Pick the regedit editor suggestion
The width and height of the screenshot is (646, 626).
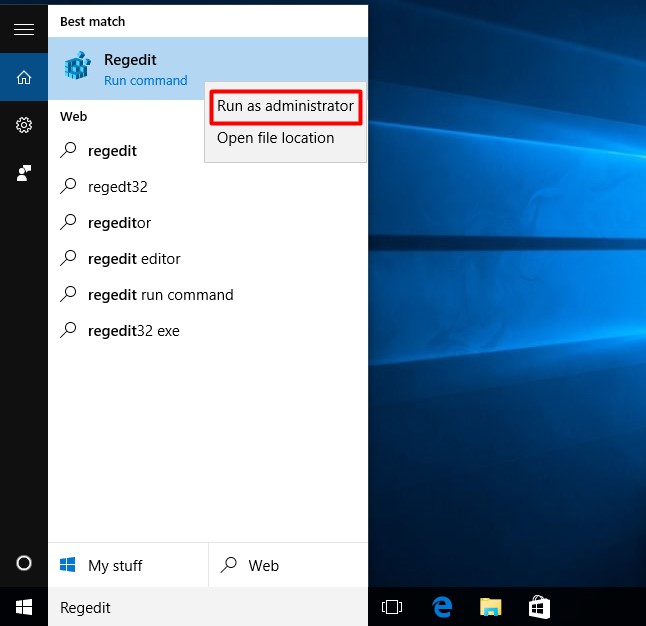[134, 259]
